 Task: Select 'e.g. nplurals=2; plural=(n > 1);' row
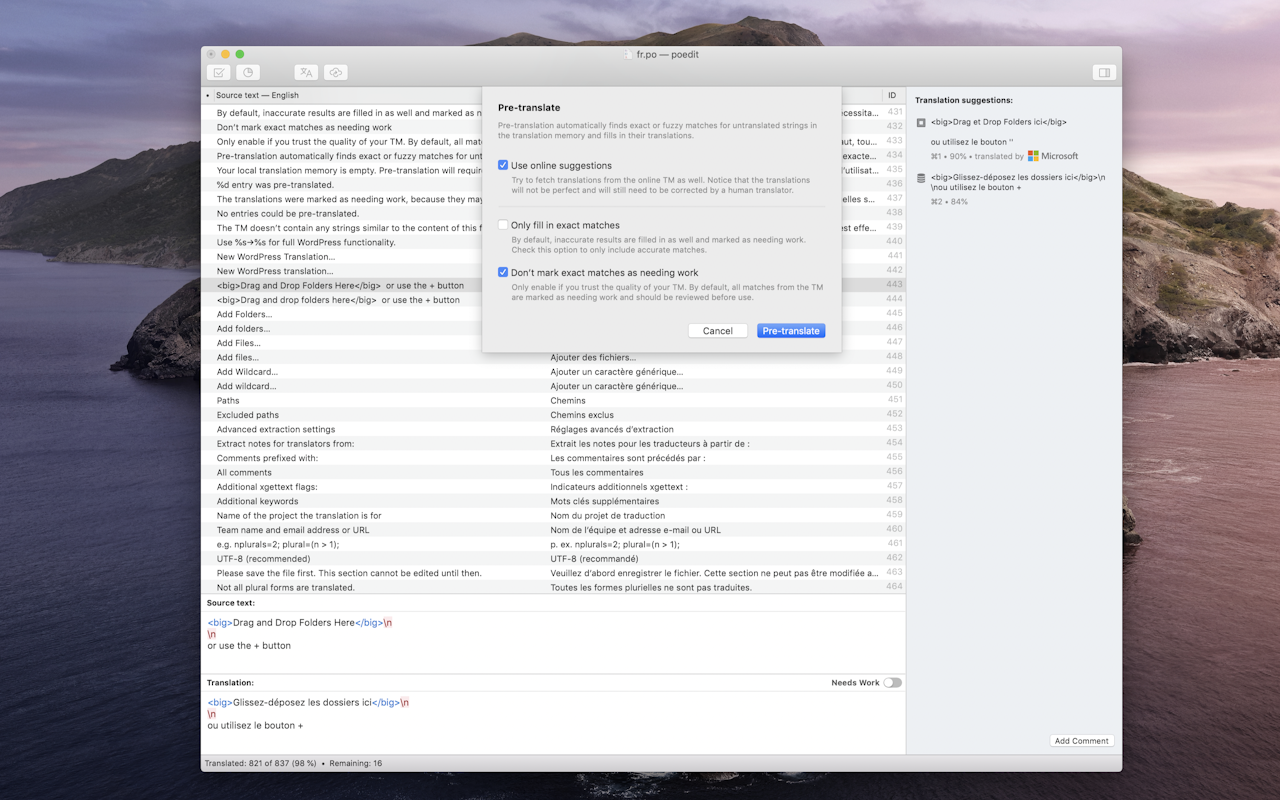pos(553,544)
